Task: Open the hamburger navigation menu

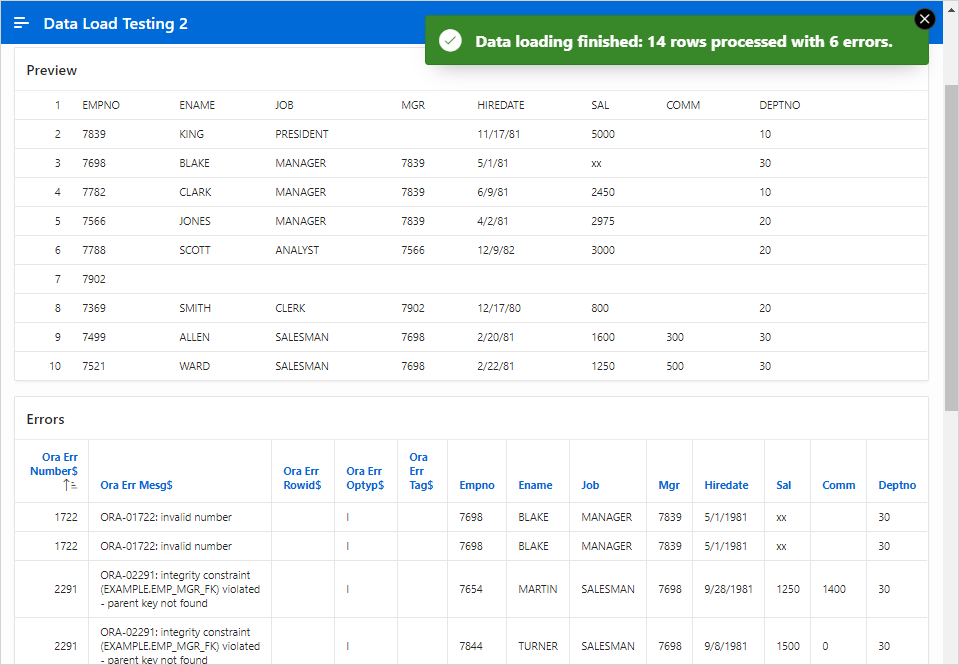Action: (21, 23)
